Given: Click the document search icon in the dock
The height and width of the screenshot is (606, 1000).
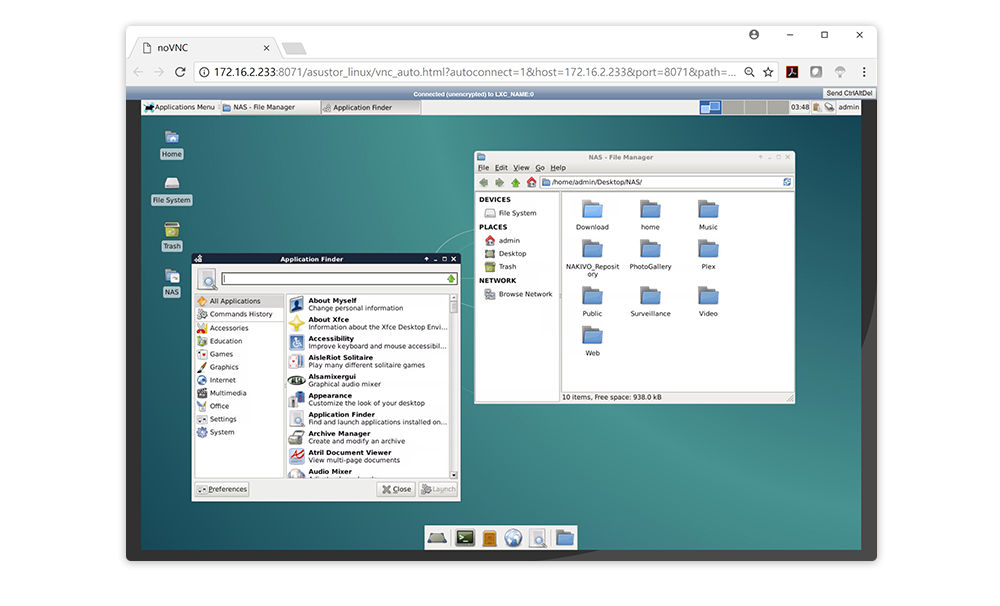Looking at the screenshot, I should 537,537.
